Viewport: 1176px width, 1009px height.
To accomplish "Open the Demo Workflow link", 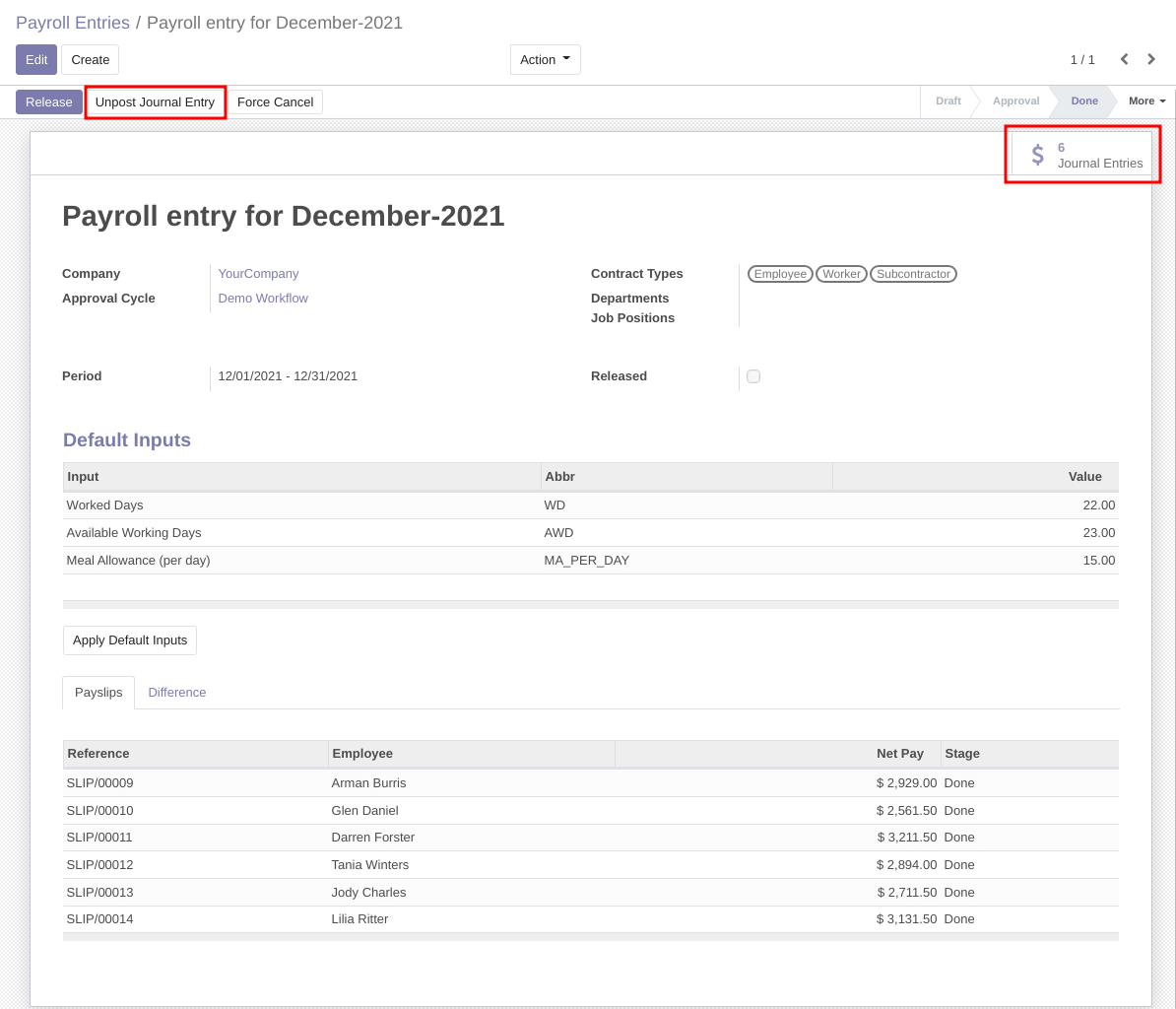I will tap(263, 298).
